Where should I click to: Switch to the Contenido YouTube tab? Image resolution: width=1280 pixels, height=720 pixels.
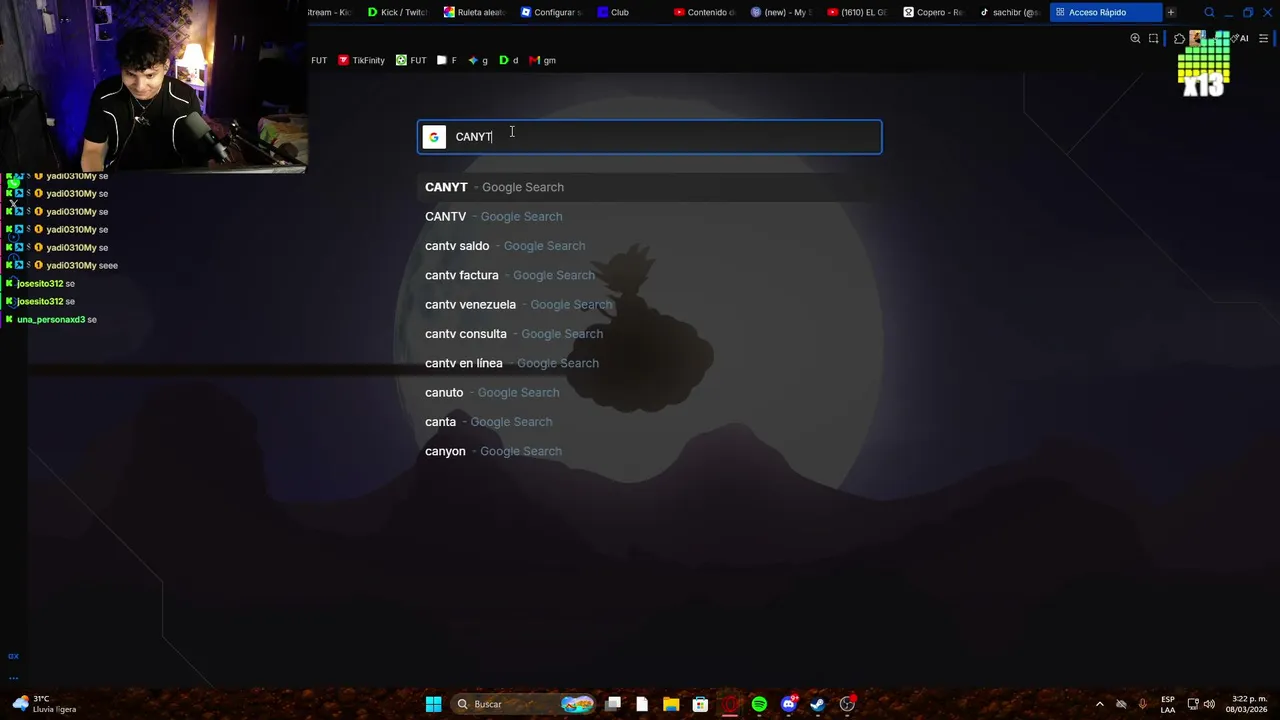(705, 12)
